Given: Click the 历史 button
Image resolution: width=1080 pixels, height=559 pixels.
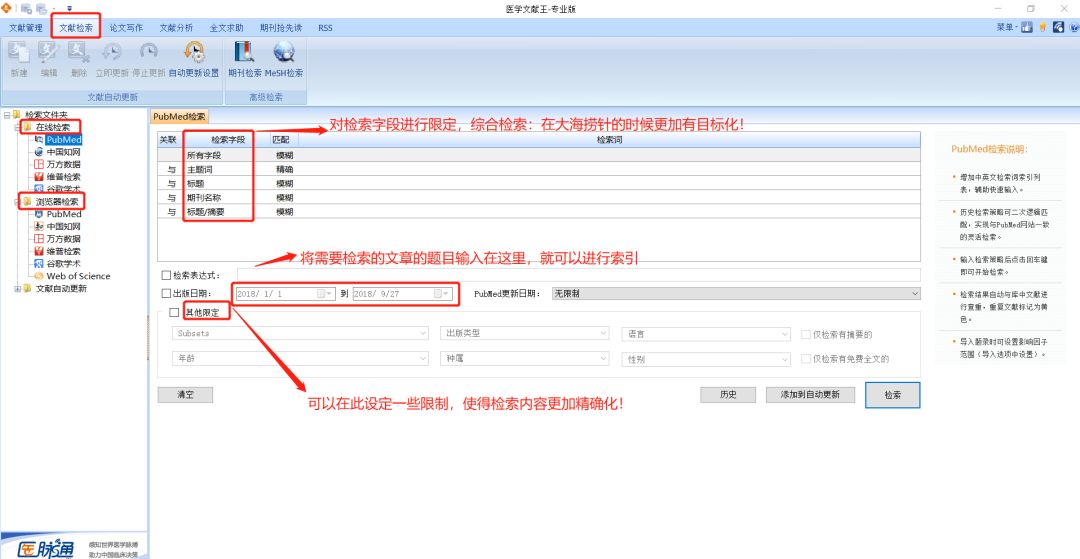Looking at the screenshot, I should (x=728, y=394).
